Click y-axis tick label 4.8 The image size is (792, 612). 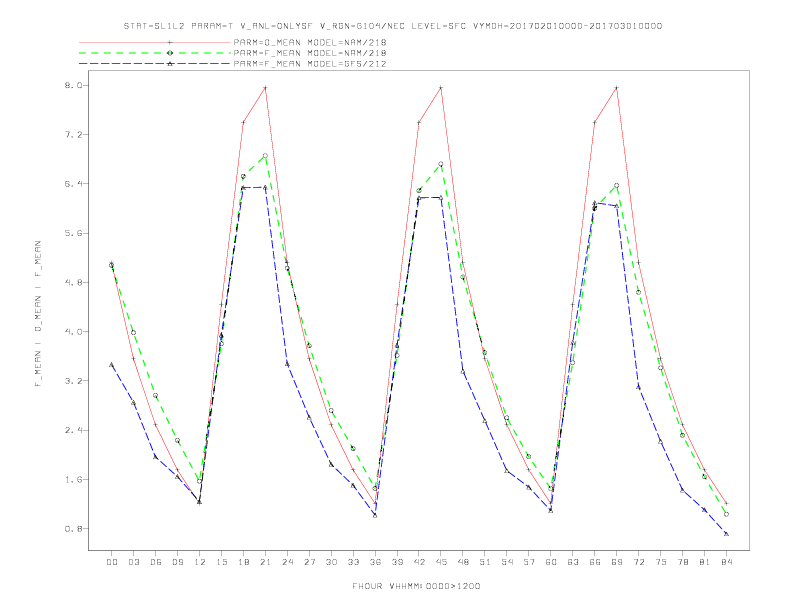73,283
